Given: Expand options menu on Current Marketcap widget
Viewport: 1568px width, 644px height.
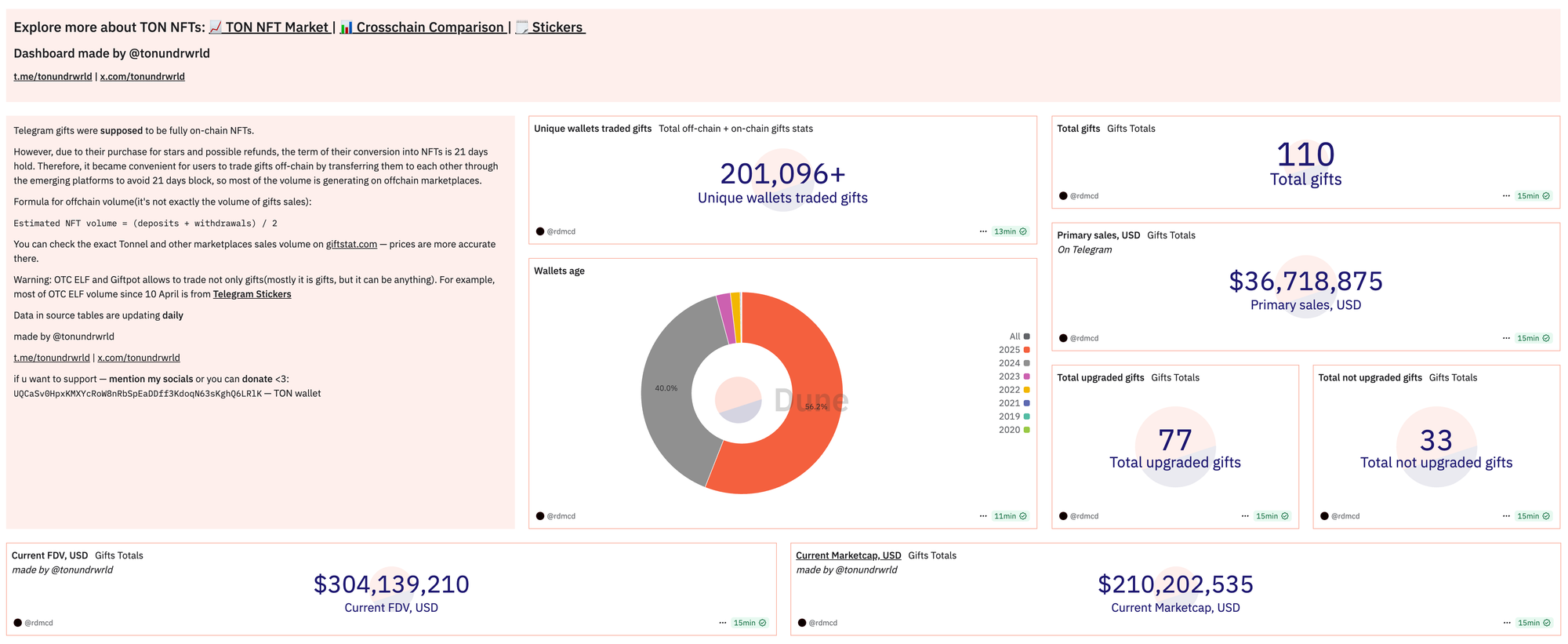Looking at the screenshot, I should [1507, 623].
